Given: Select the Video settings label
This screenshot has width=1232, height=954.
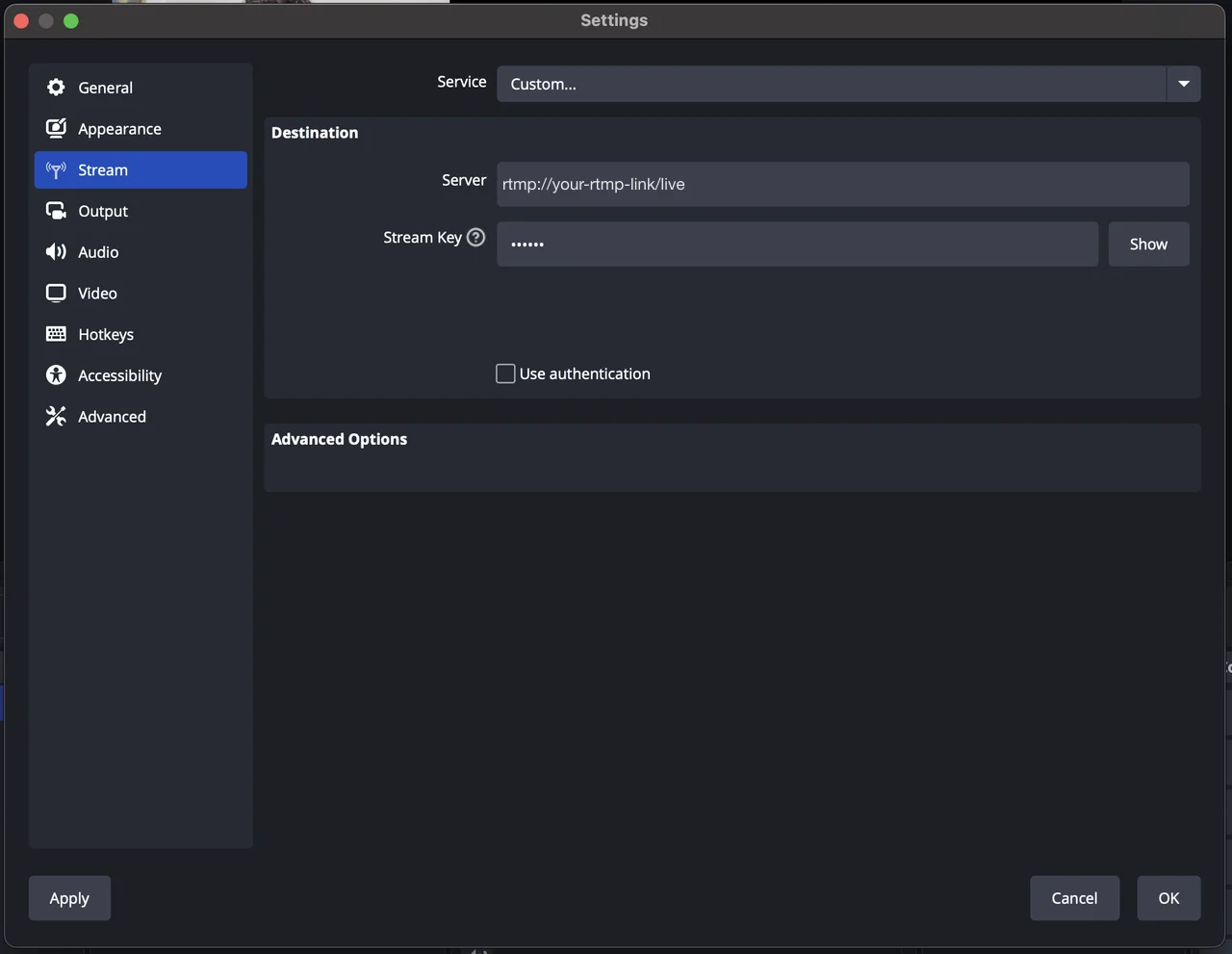Looking at the screenshot, I should coord(97,294).
